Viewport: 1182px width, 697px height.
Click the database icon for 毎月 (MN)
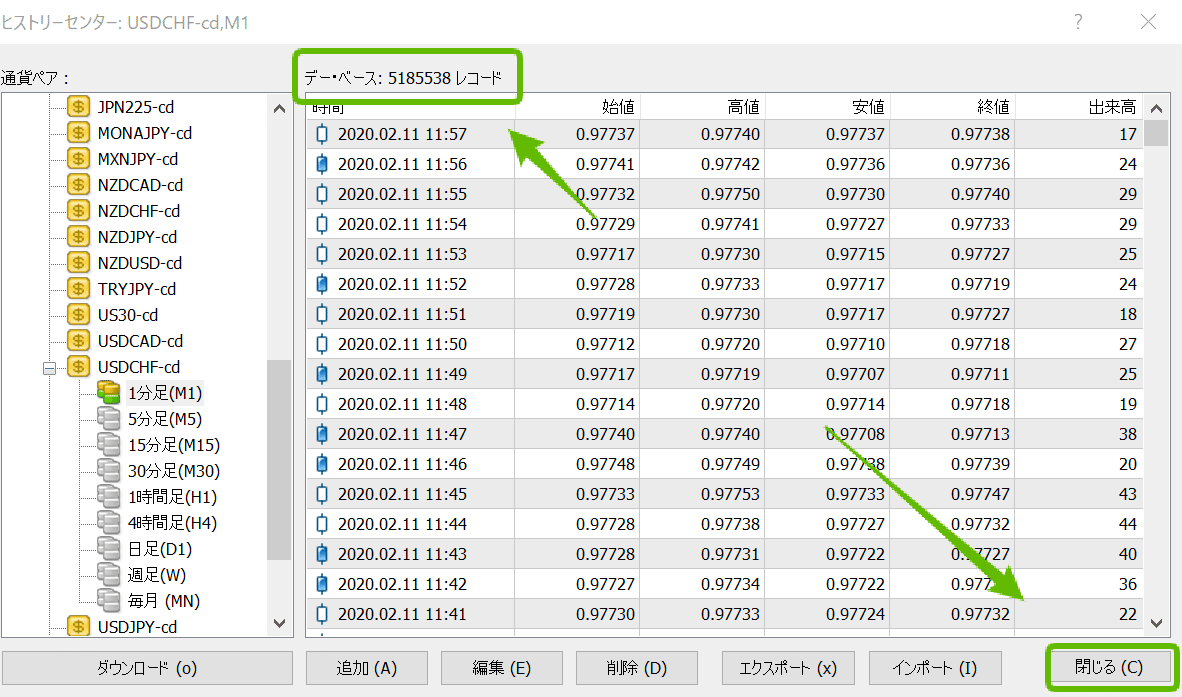pyautogui.click(x=109, y=601)
